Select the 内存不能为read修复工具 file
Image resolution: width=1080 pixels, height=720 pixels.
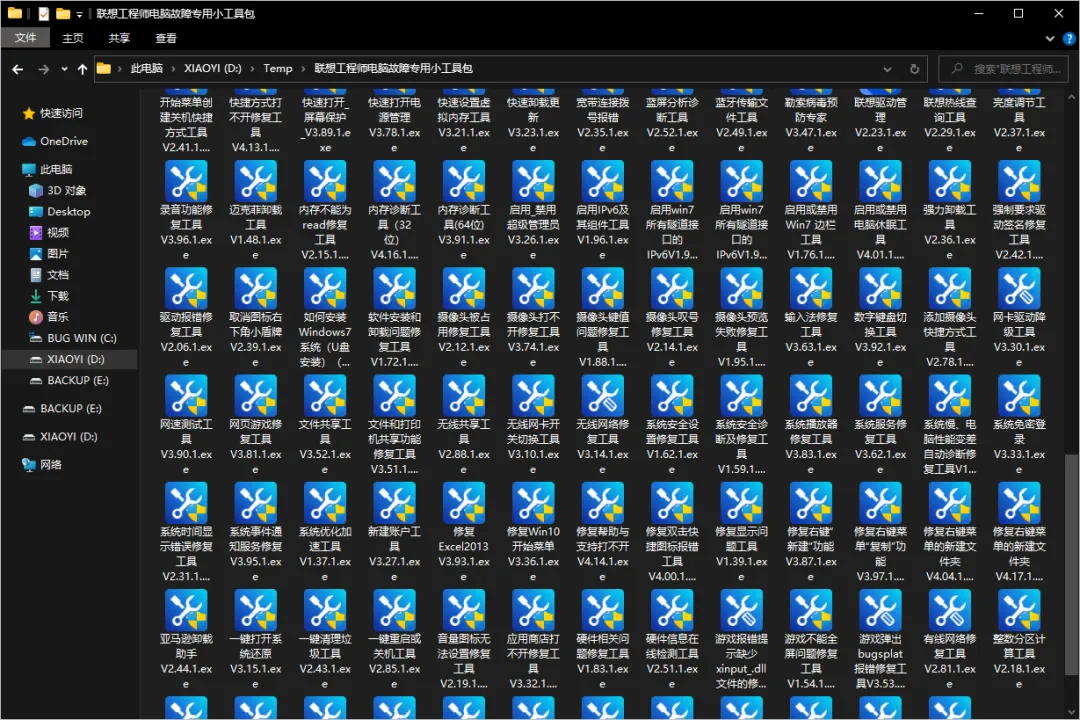(x=325, y=210)
